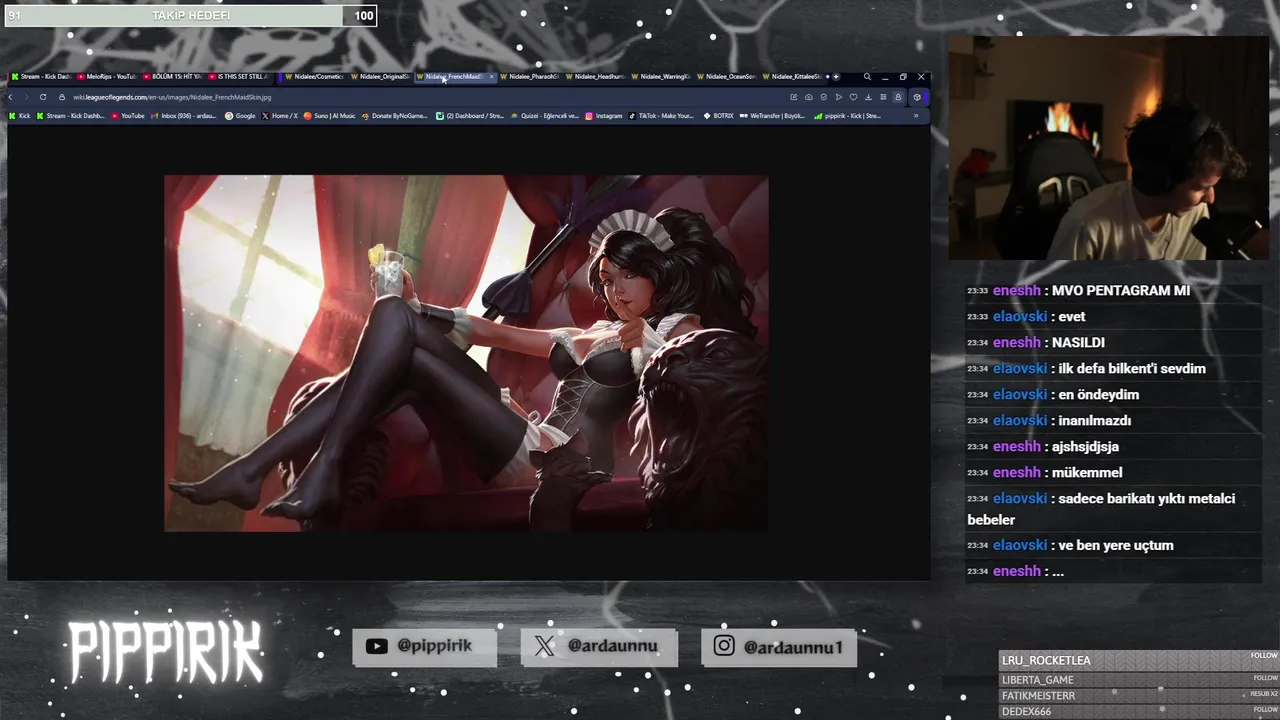Click the share page icon in address bar
The image size is (1280, 720).
point(793,97)
